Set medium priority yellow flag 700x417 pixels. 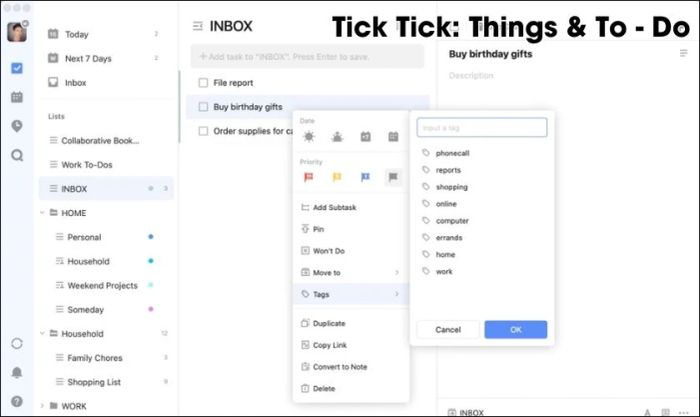(337, 177)
